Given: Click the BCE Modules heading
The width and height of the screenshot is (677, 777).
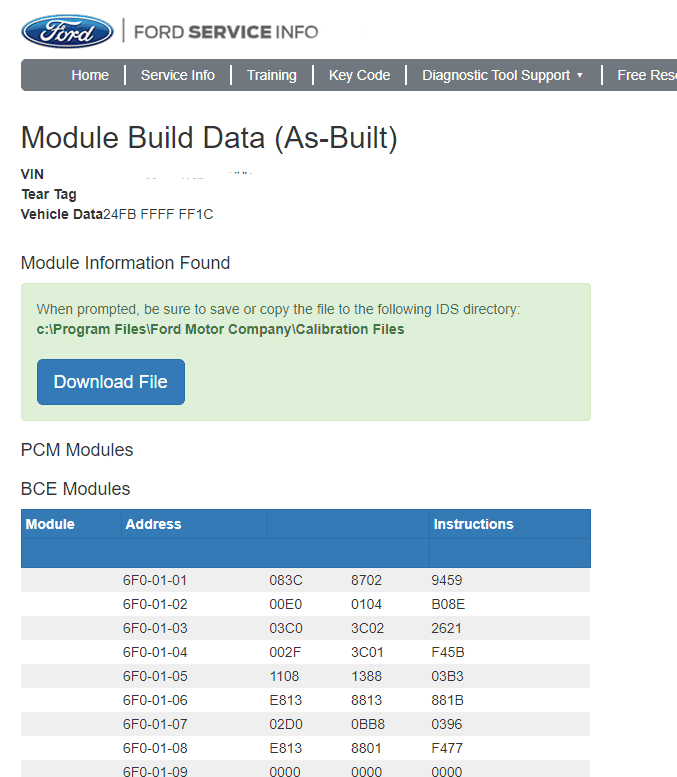Looking at the screenshot, I should point(75,489).
